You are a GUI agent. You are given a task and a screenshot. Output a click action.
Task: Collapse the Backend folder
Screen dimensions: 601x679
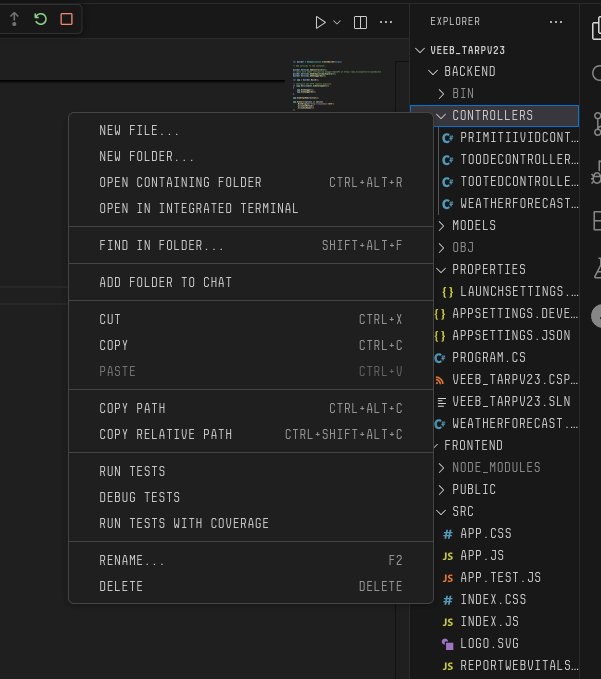pyautogui.click(x=469, y=71)
